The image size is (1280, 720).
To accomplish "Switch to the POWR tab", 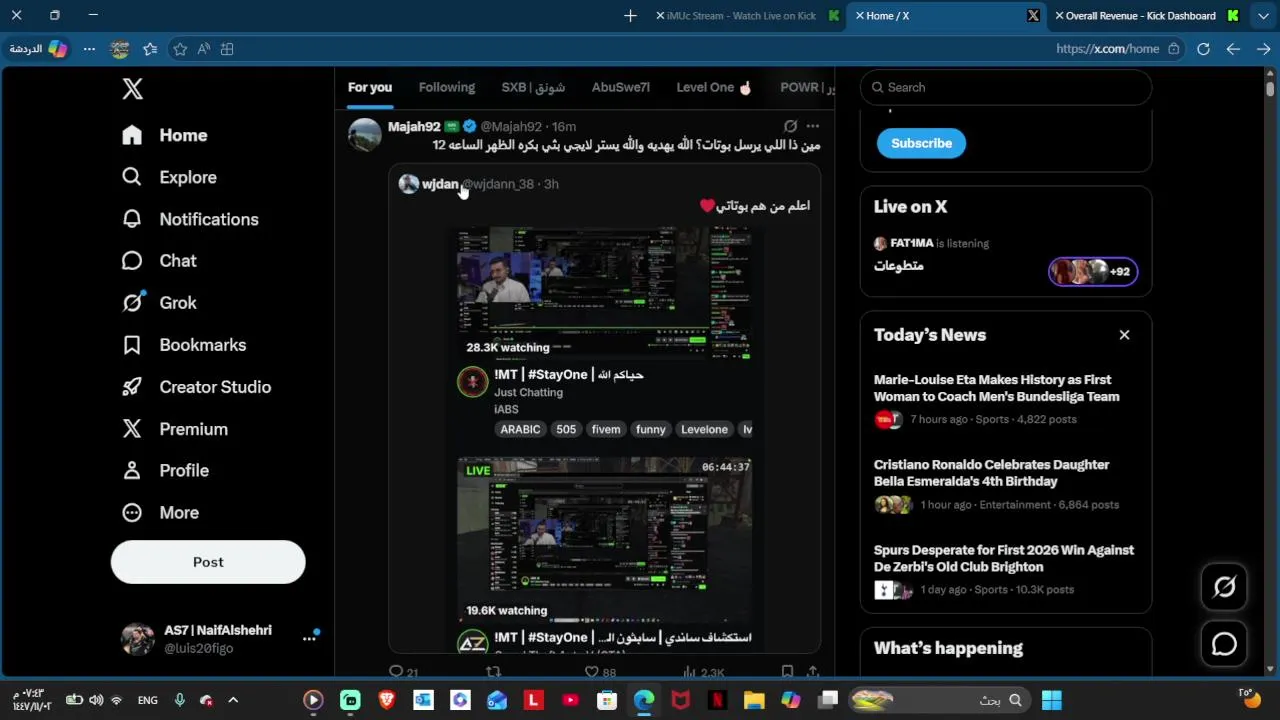I will coord(807,88).
